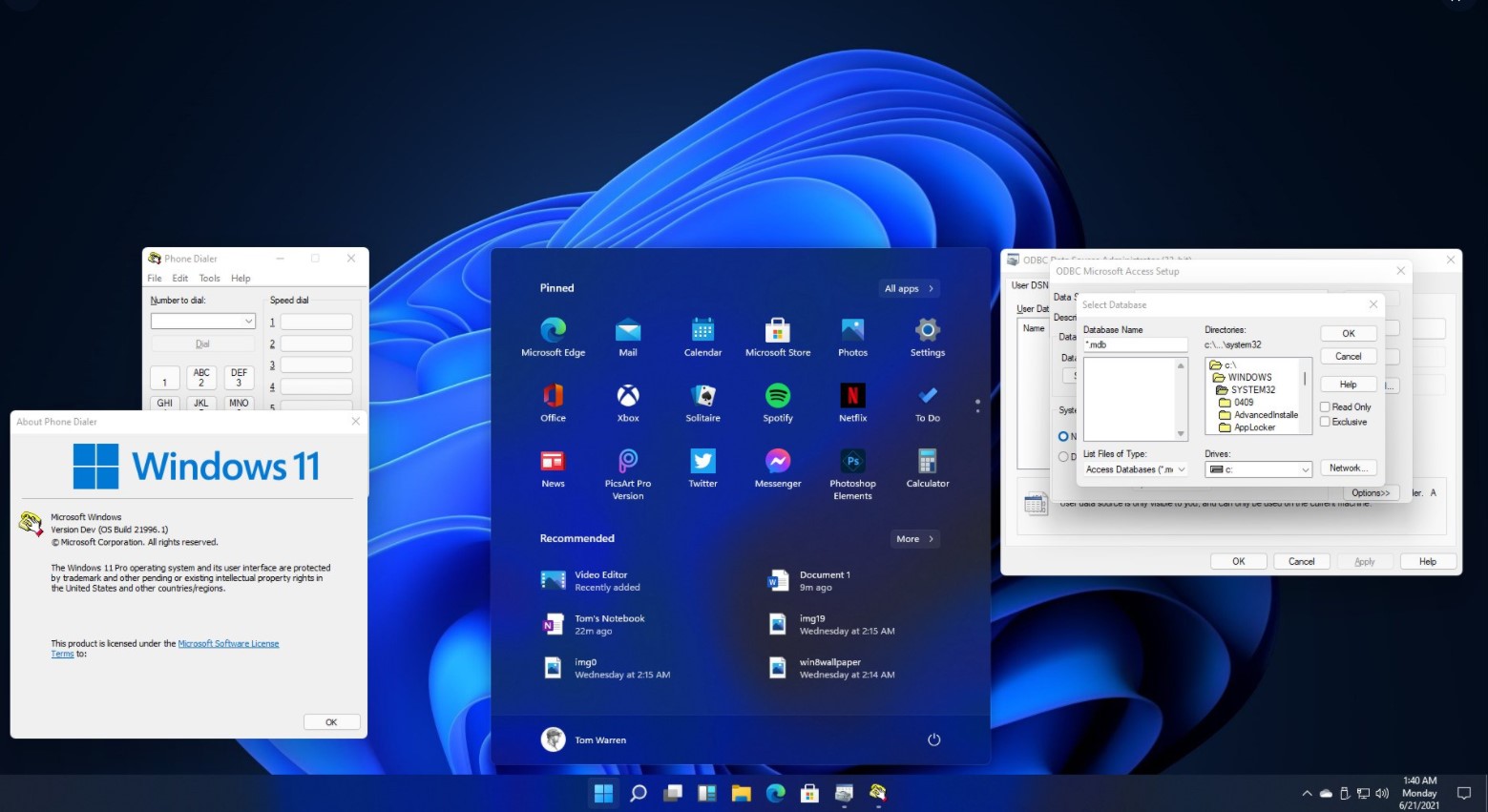Viewport: 1488px width, 812px height.
Task: Launch the Office app
Action: (x=553, y=403)
